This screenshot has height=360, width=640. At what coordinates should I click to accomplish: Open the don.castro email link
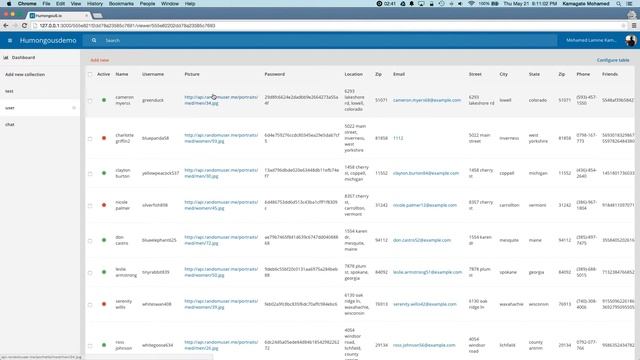pyautogui.click(x=422, y=240)
